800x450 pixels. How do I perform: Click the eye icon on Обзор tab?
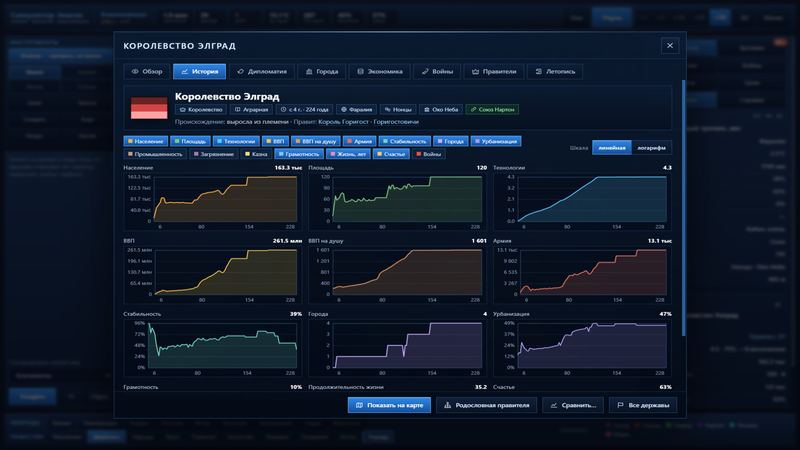tap(135, 71)
